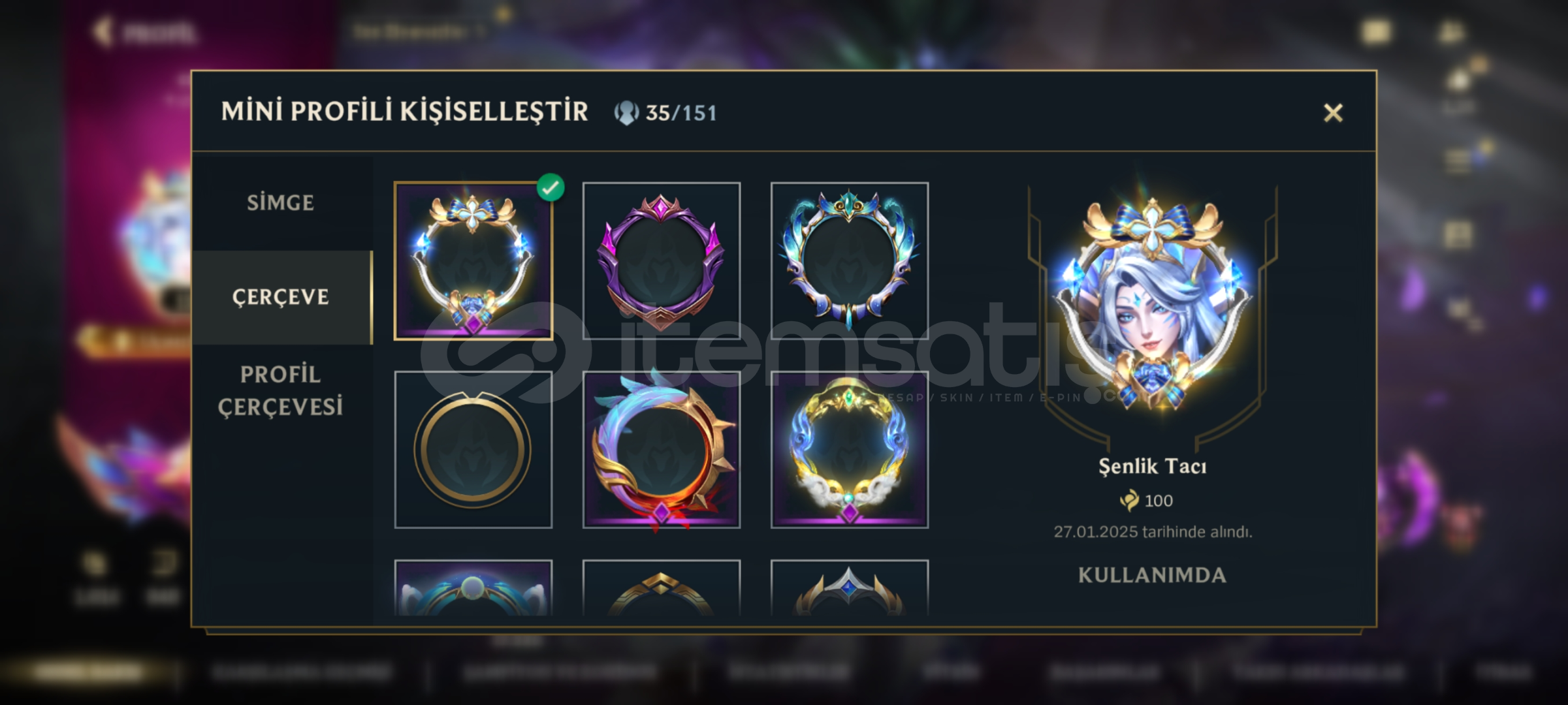Go back using the profile arrow
Viewport: 1568px width, 705px height.
(102, 31)
